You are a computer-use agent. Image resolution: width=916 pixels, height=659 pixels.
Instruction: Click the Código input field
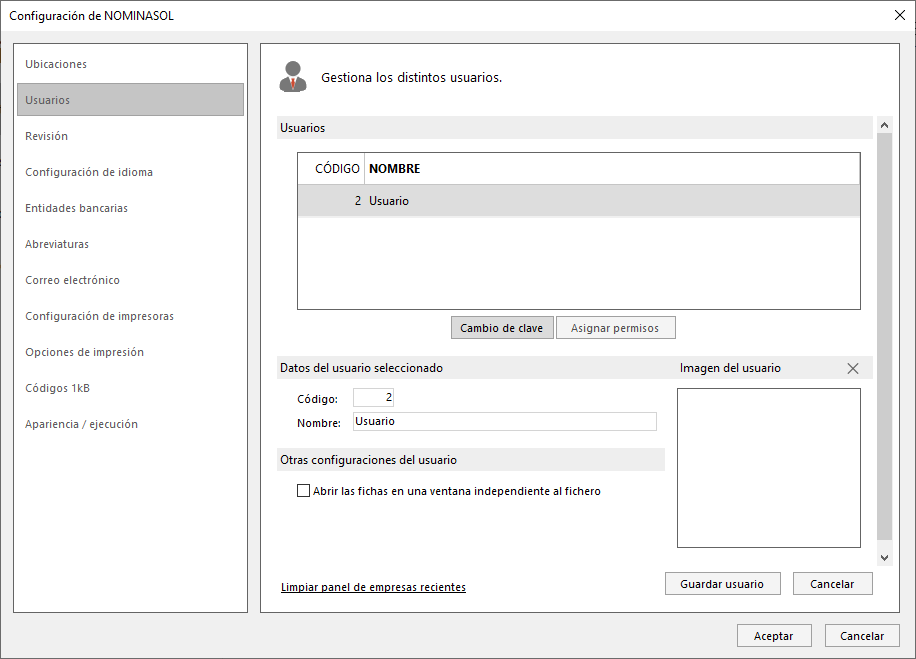point(373,398)
